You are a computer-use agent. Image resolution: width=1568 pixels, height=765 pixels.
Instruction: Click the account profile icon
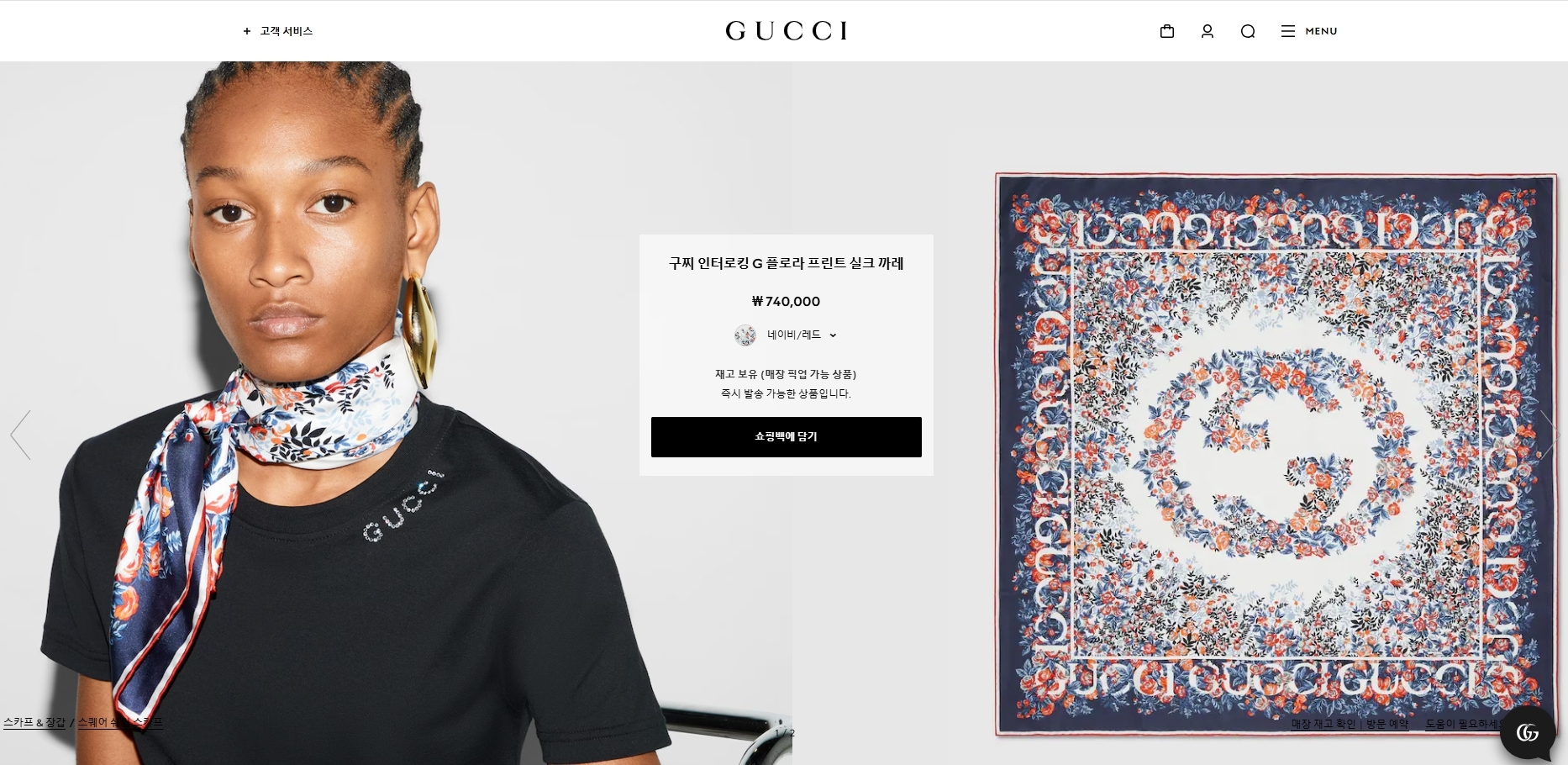(x=1207, y=31)
